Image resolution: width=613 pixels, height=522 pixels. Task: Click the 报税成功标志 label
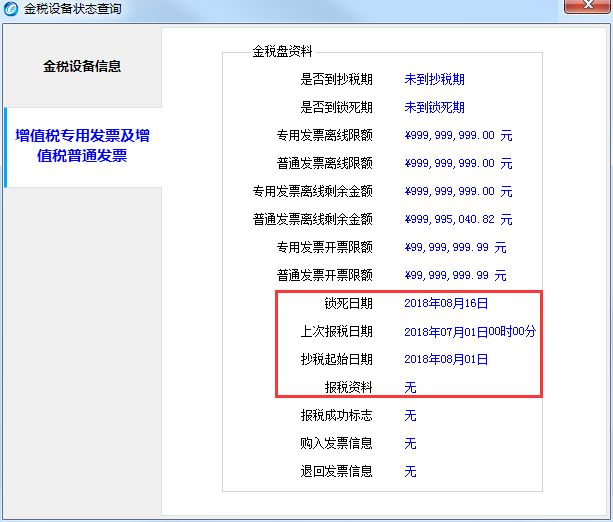pyautogui.click(x=336, y=415)
